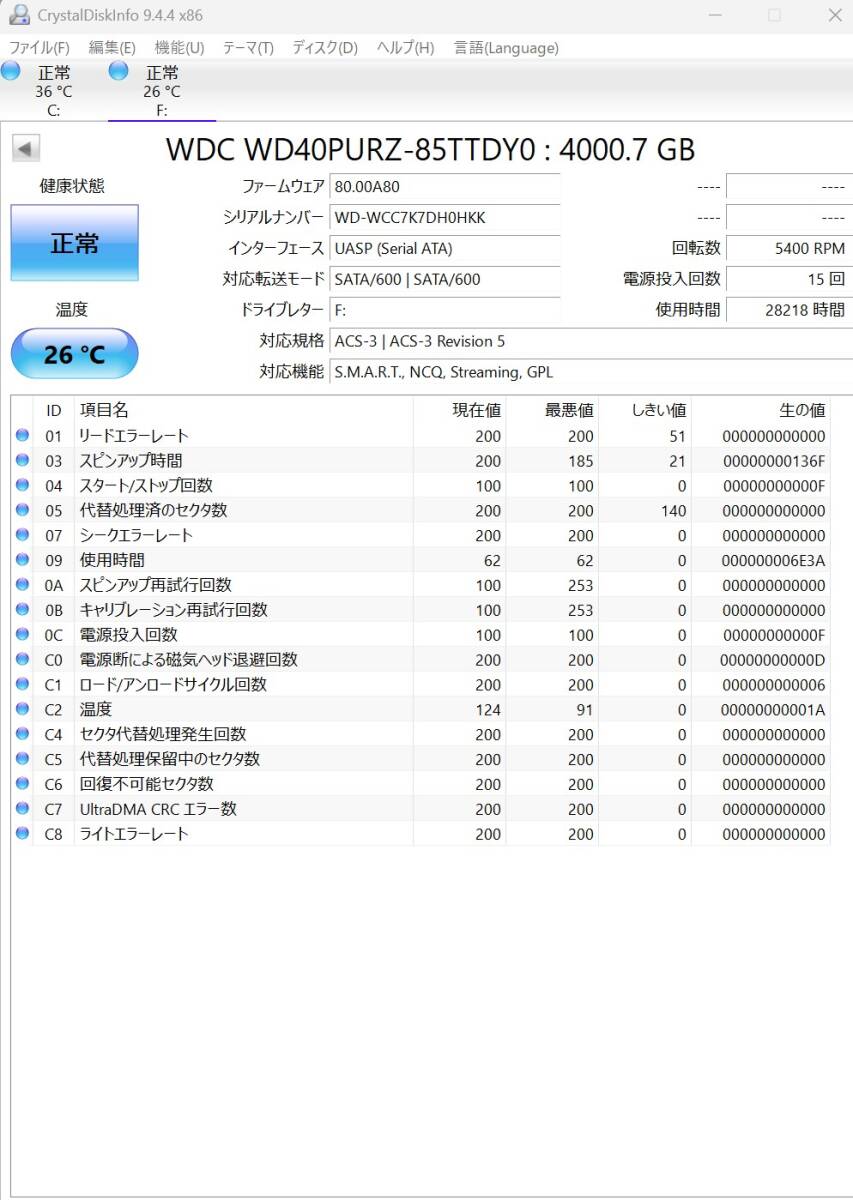The width and height of the screenshot is (853, 1200).
Task: Click worst value 91 in 温度 row
Action: (584, 709)
